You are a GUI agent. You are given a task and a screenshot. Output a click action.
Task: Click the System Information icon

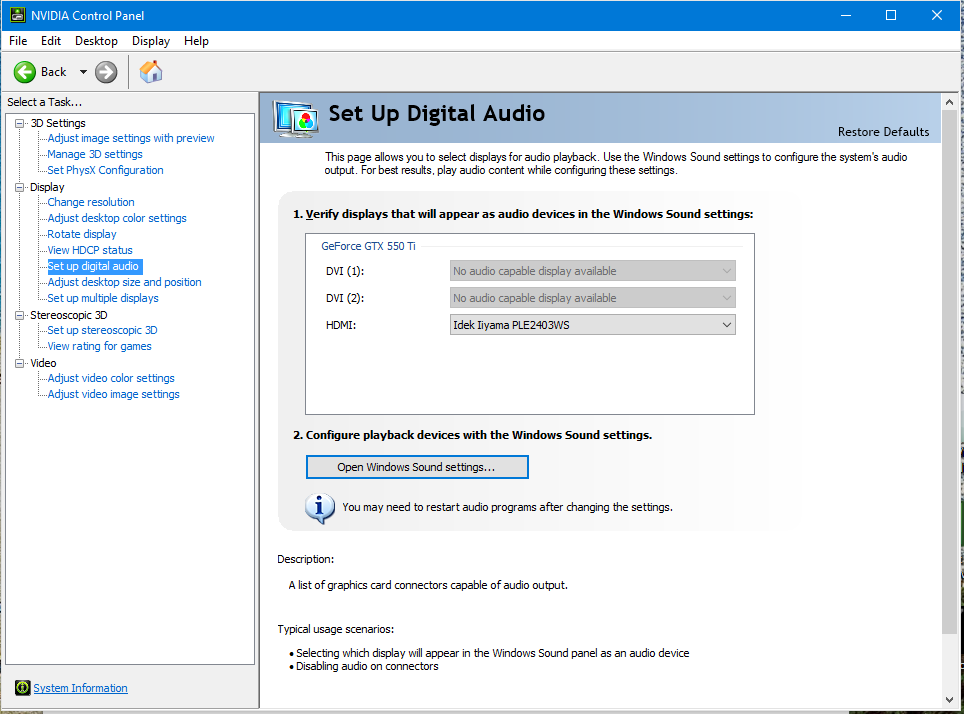(22, 688)
